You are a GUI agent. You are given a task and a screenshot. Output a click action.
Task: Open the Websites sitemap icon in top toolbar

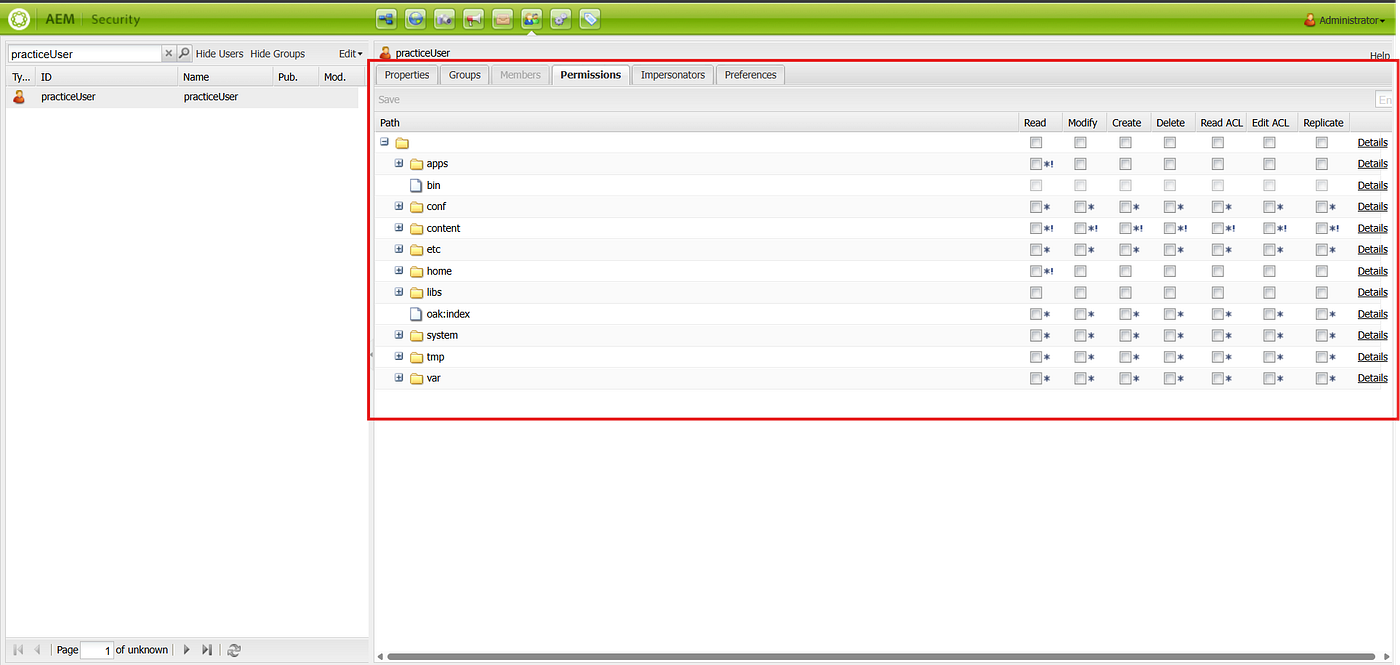tap(386, 18)
